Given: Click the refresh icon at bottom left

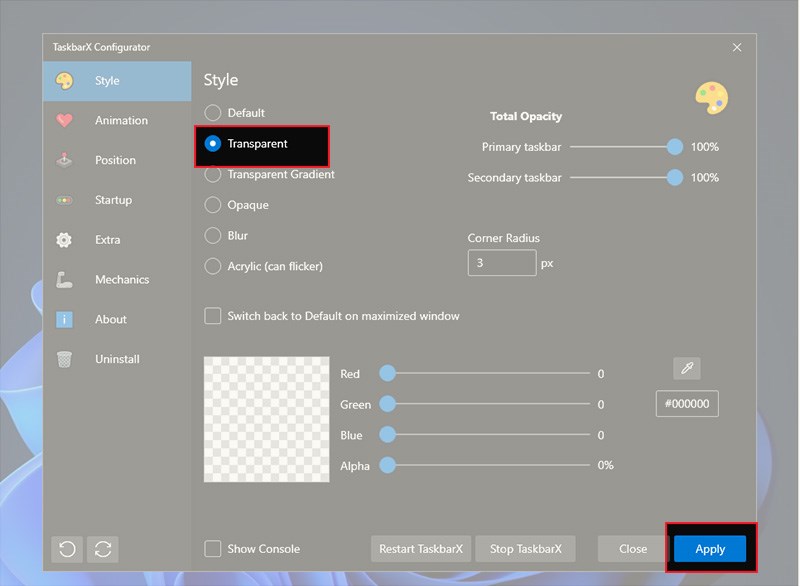Looking at the screenshot, I should 102,548.
